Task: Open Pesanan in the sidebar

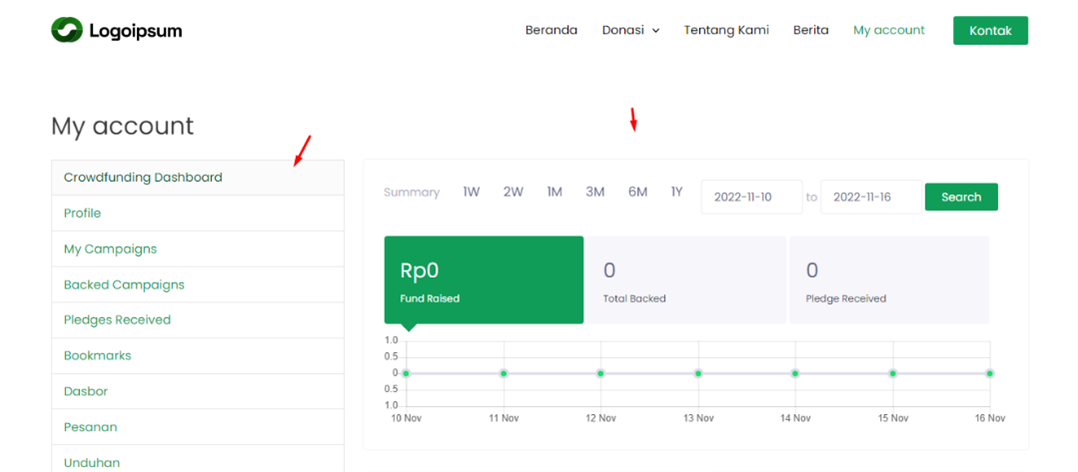Action: pyautogui.click(x=90, y=427)
